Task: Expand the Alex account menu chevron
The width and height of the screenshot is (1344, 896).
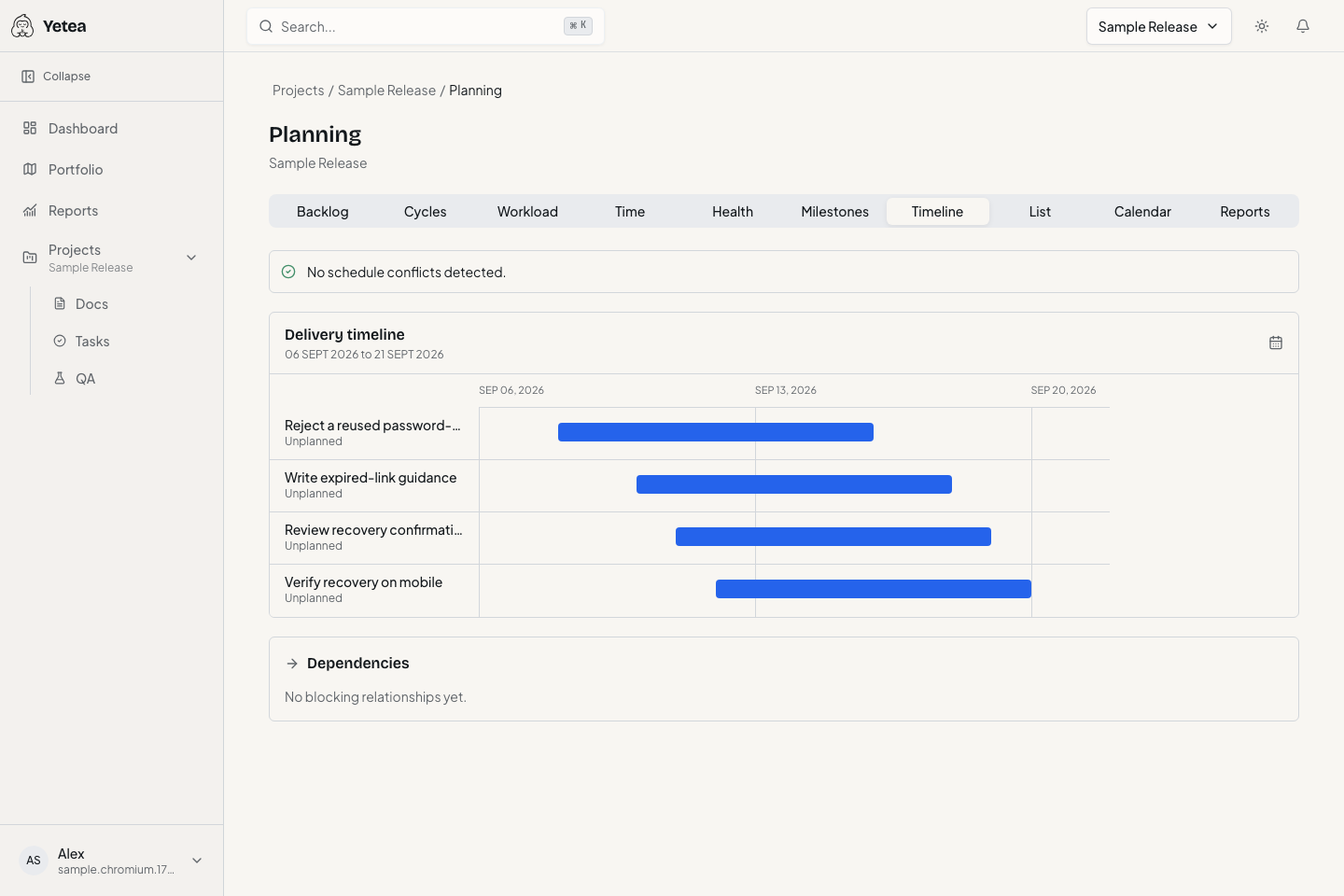Action: [197, 861]
